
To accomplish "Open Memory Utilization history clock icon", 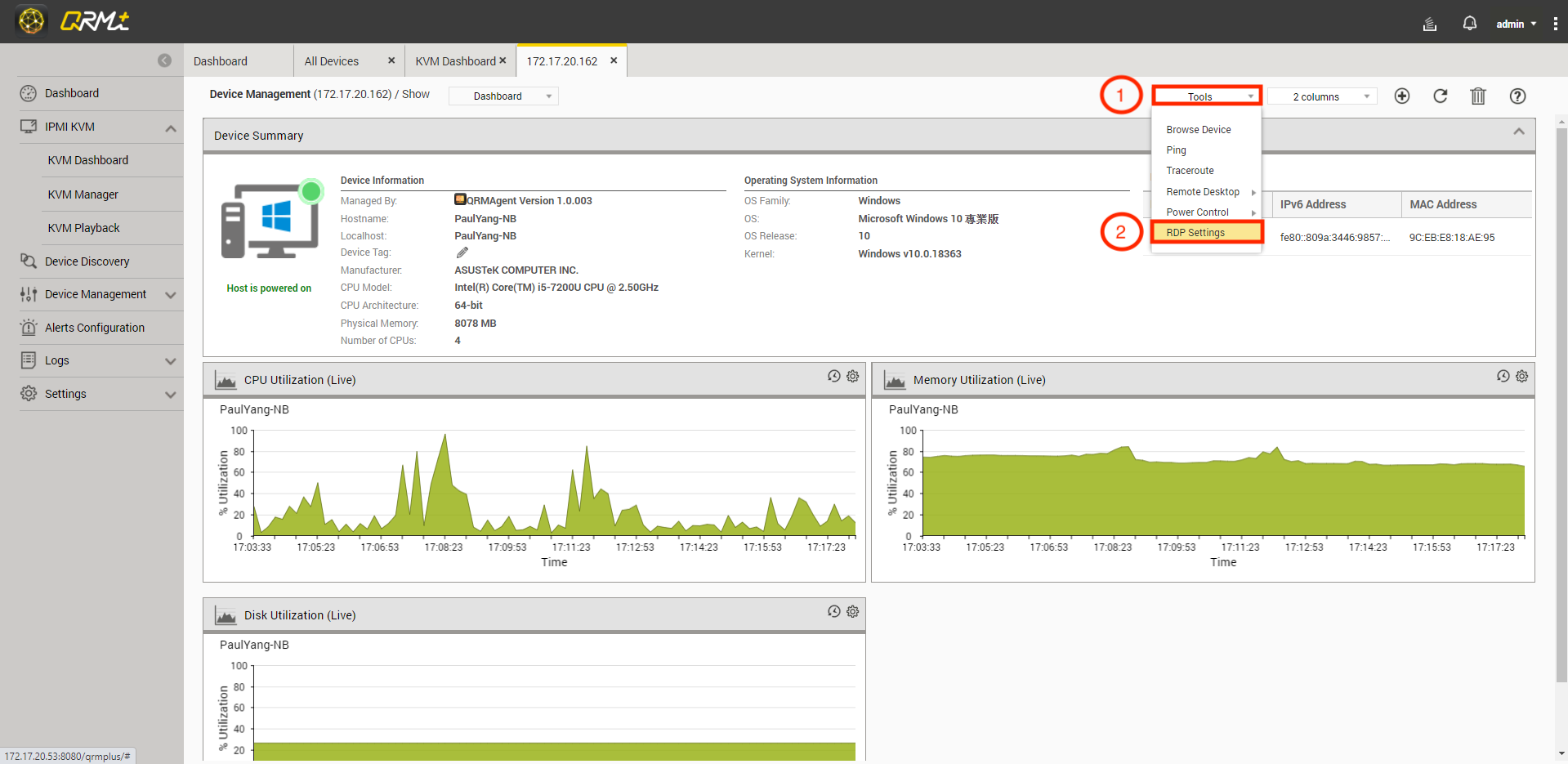I will [1503, 376].
